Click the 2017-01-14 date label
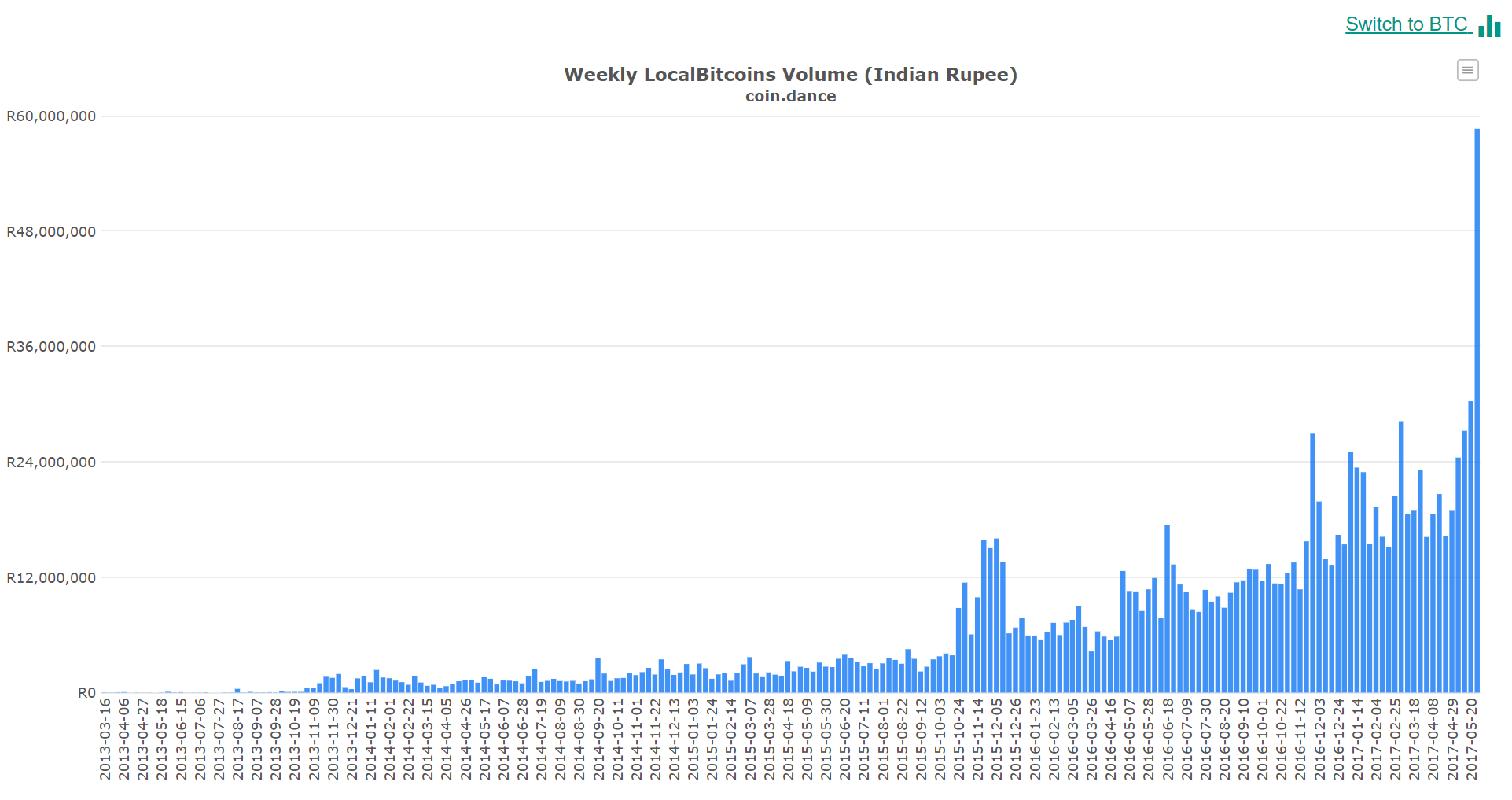This screenshot has width=1512, height=800. pyautogui.click(x=1358, y=739)
